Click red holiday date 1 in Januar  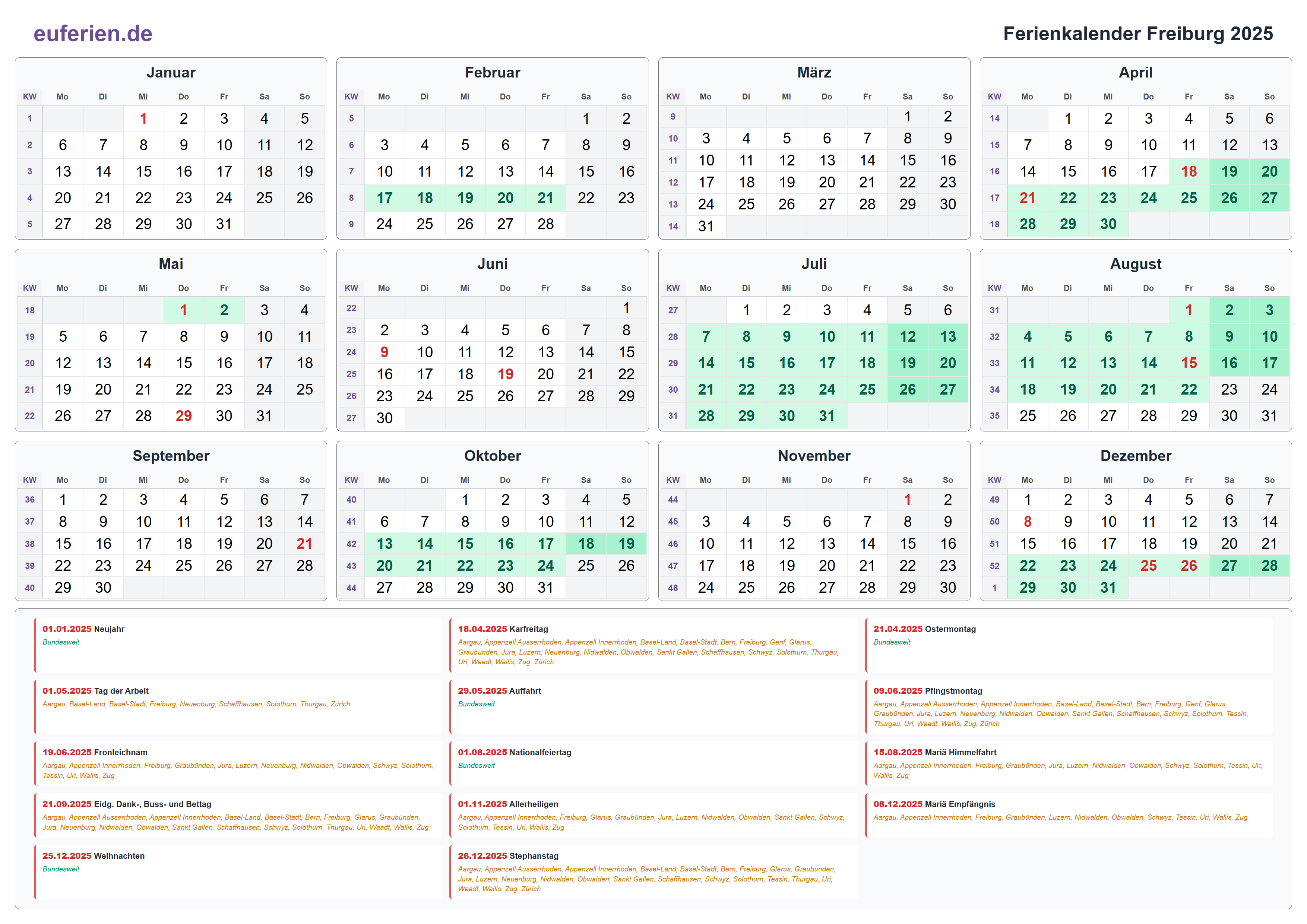143,118
